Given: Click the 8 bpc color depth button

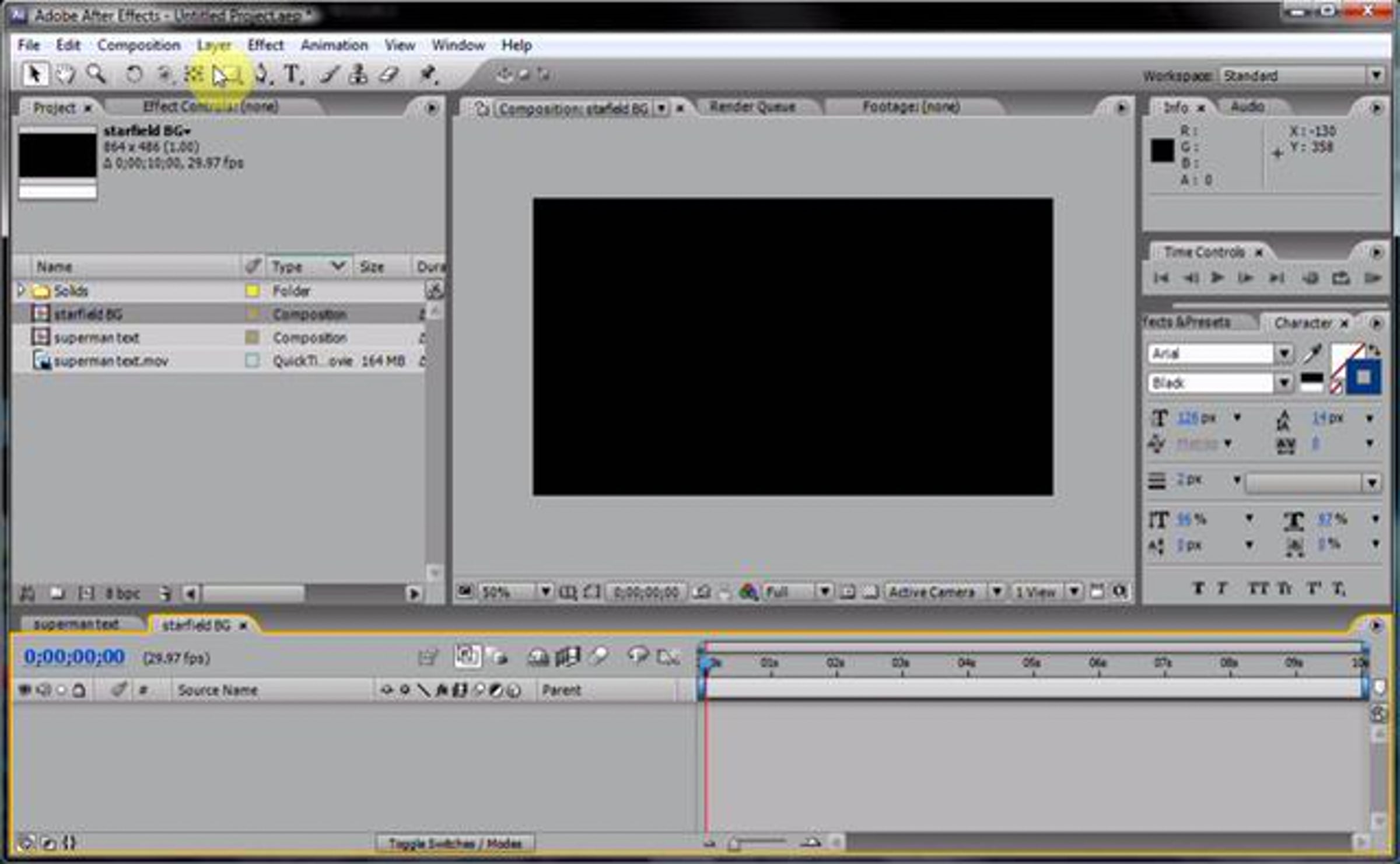Looking at the screenshot, I should click(123, 593).
